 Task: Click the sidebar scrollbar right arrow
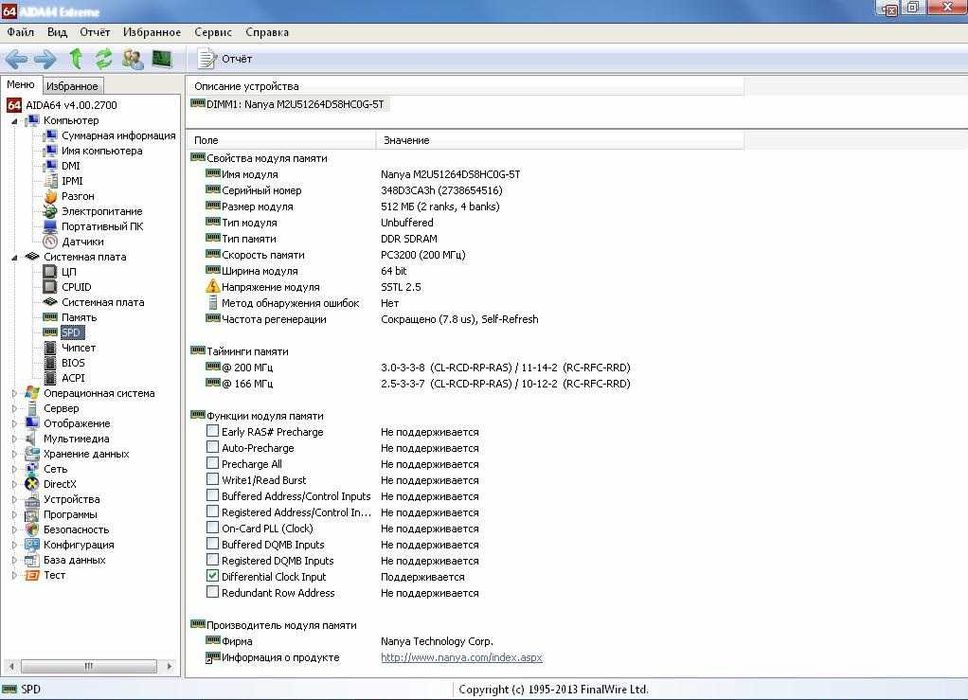[169, 667]
